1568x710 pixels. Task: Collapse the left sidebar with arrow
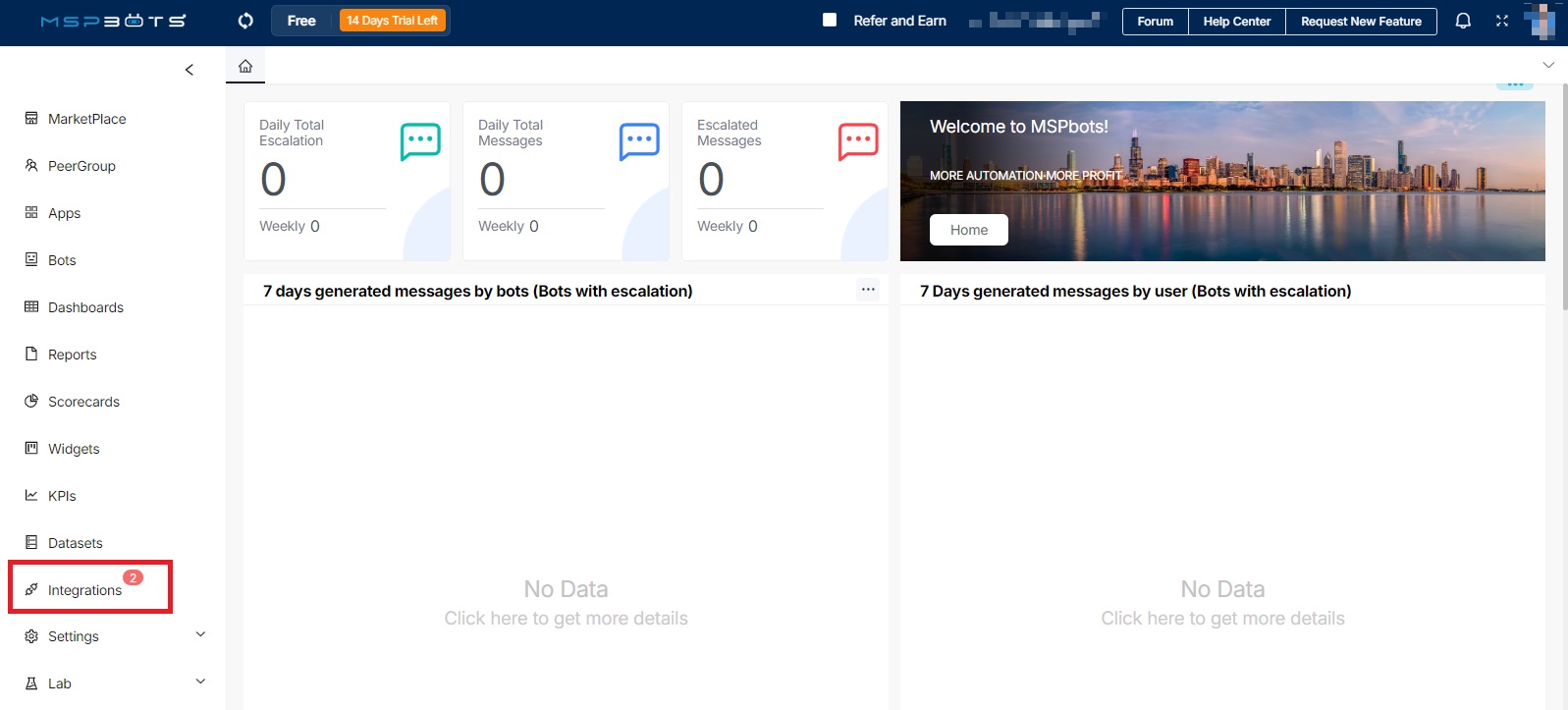click(x=189, y=70)
